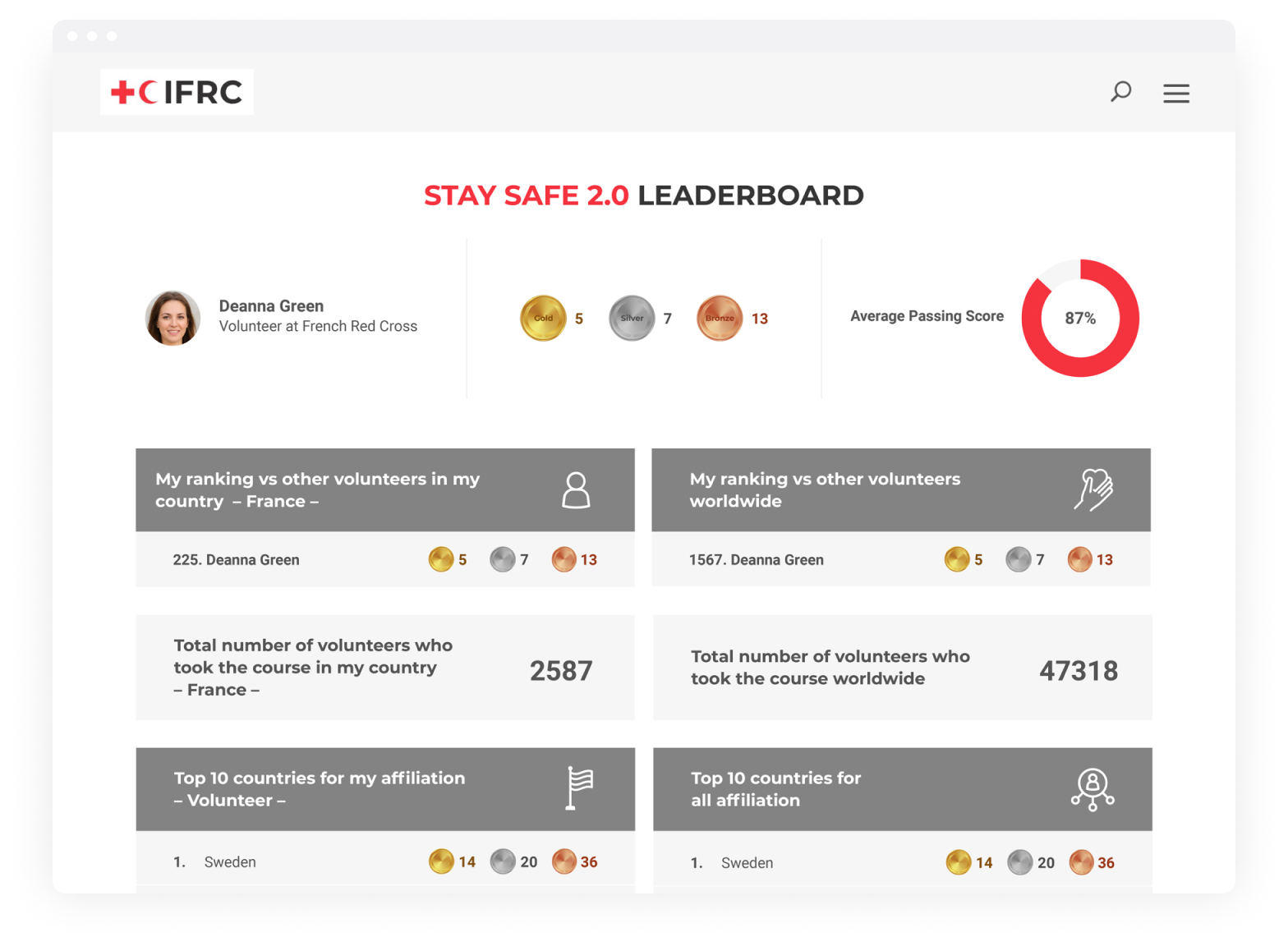Click '225. Deanna Green' ranking entry

[x=236, y=560]
